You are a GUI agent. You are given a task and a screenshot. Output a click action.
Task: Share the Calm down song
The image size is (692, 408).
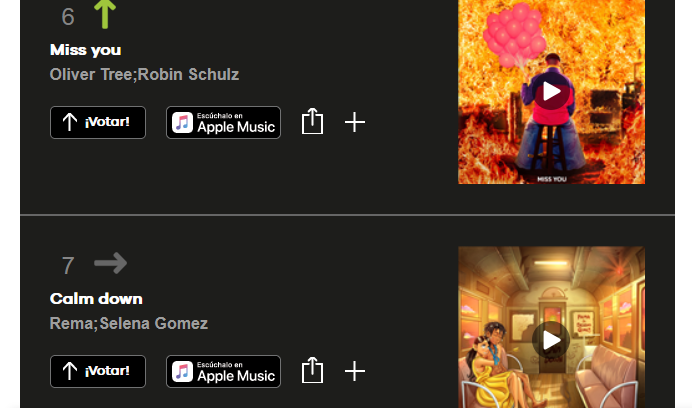click(x=312, y=370)
